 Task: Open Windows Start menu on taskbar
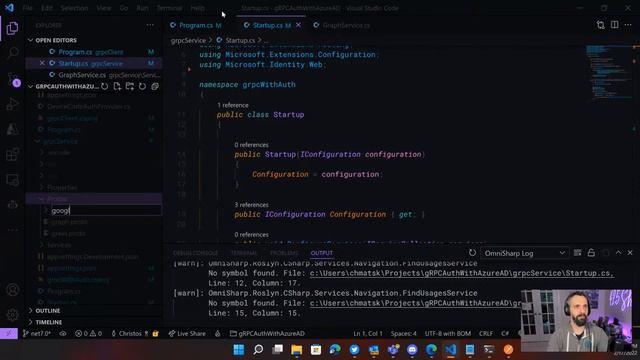coord(239,350)
